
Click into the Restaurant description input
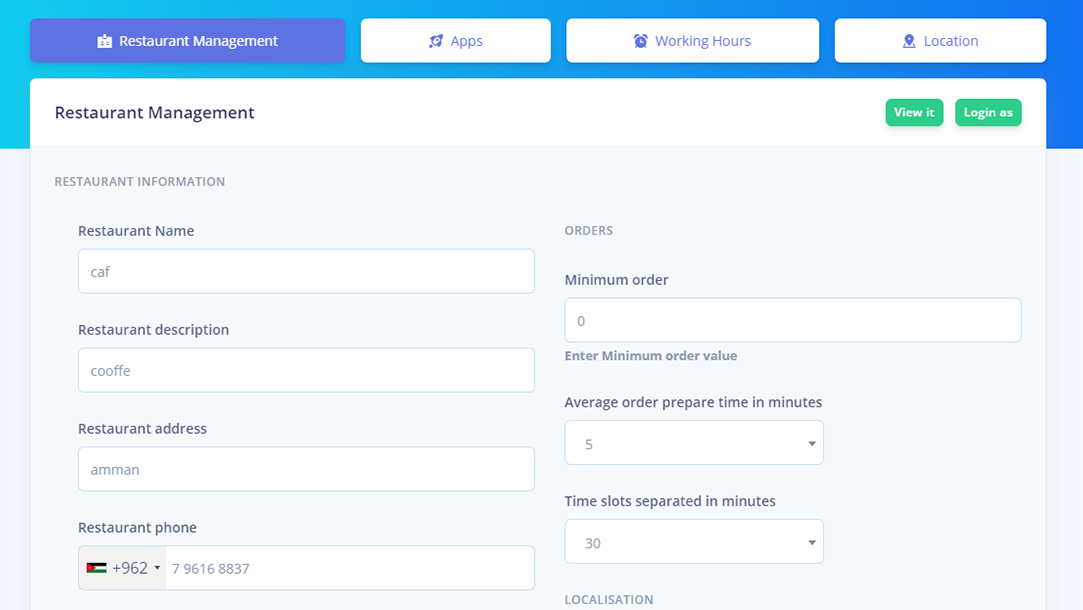pos(306,370)
